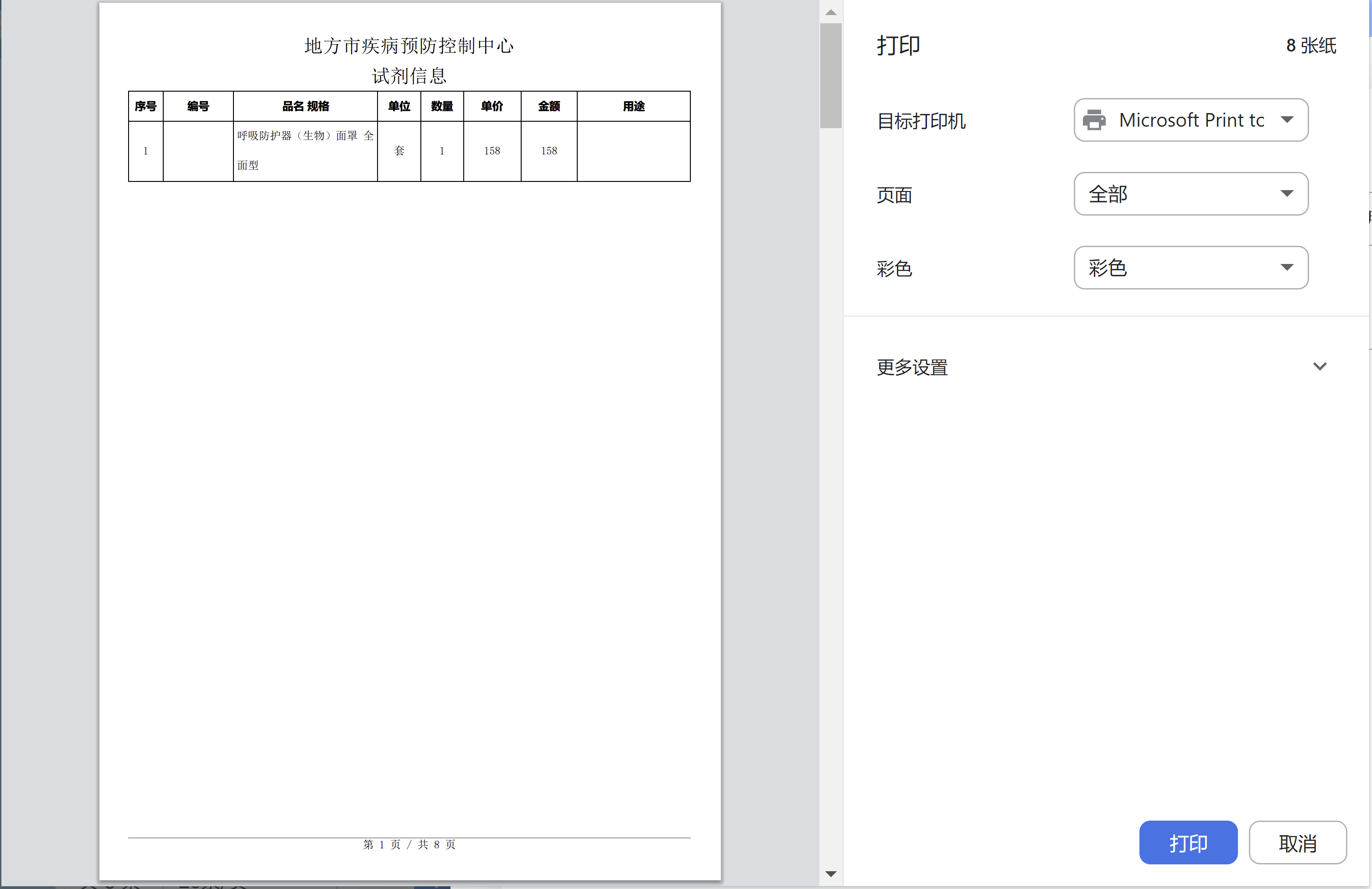Click the 品名 规格 column header

(305, 106)
